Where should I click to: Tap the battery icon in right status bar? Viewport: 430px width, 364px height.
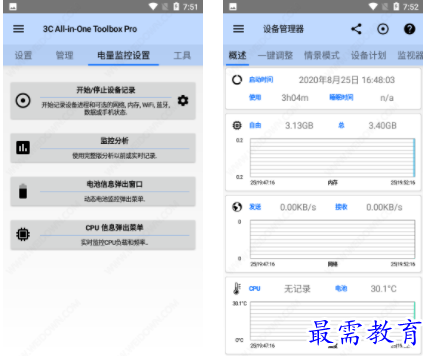click(x=396, y=6)
